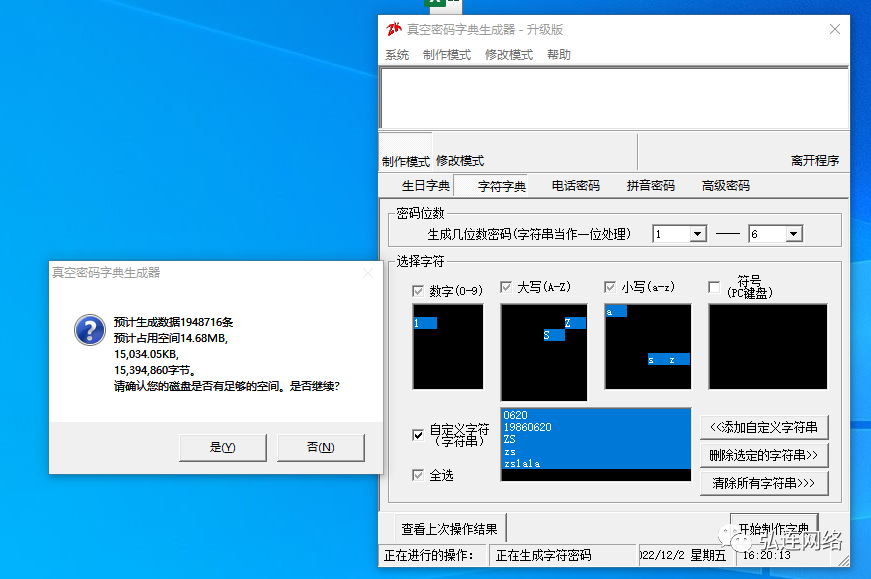Click 清除所有字符串>>> button
Viewport: 871px width, 579px height.
[764, 483]
